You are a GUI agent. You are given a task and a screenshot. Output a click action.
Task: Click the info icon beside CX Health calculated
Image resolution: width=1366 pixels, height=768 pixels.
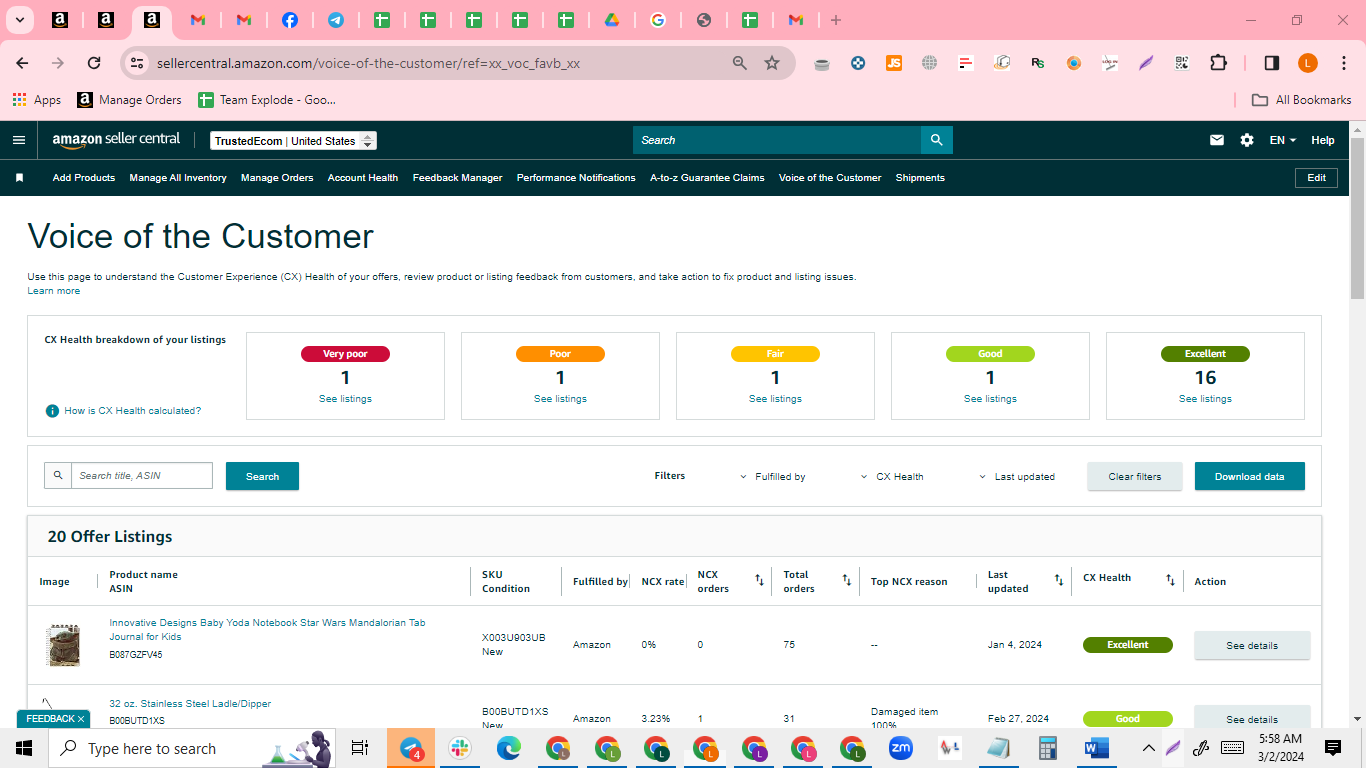tap(52, 411)
